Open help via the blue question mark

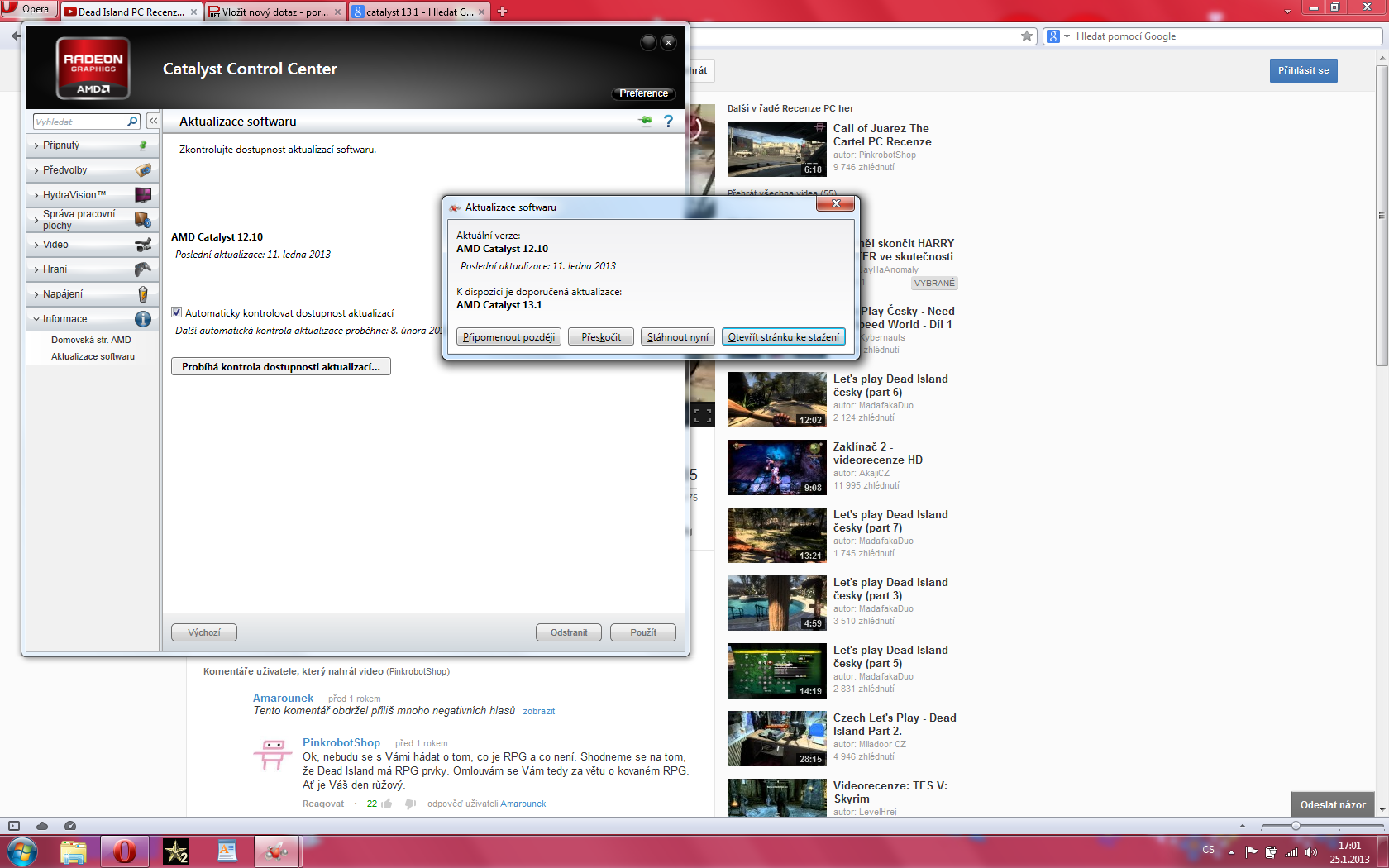(x=668, y=122)
